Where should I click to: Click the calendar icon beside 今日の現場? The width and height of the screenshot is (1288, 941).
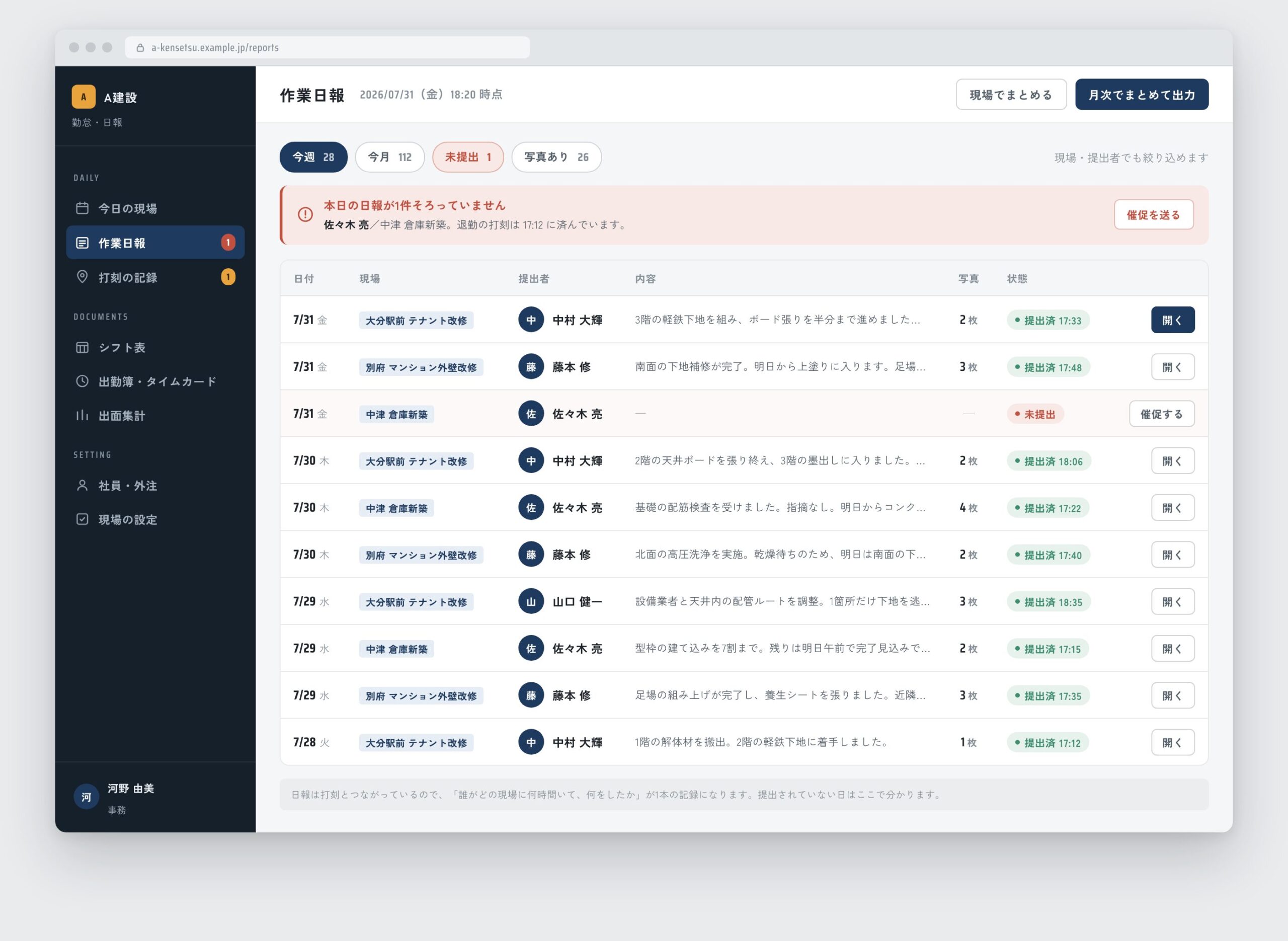coord(82,208)
